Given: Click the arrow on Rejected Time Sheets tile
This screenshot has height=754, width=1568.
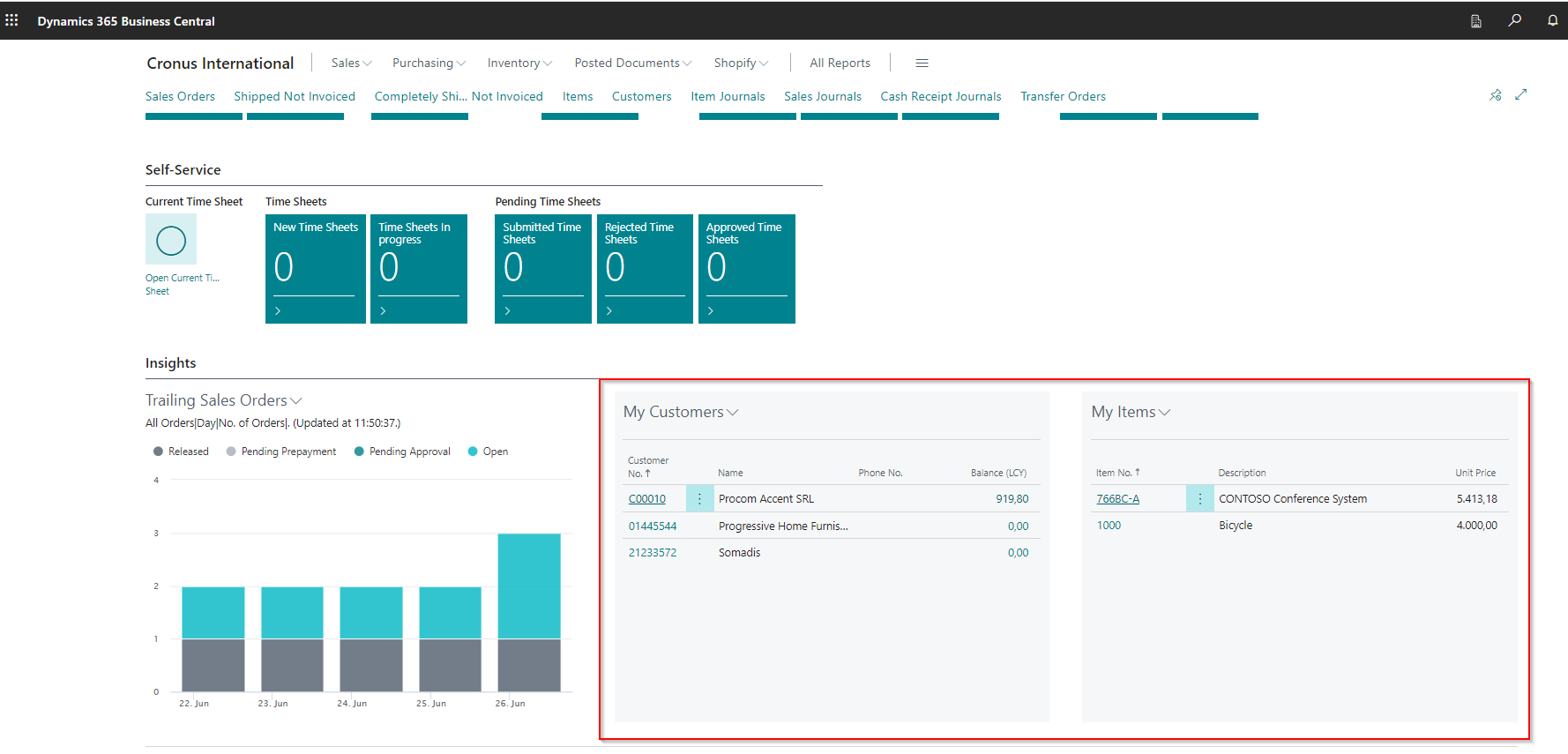Looking at the screenshot, I should pos(609,310).
